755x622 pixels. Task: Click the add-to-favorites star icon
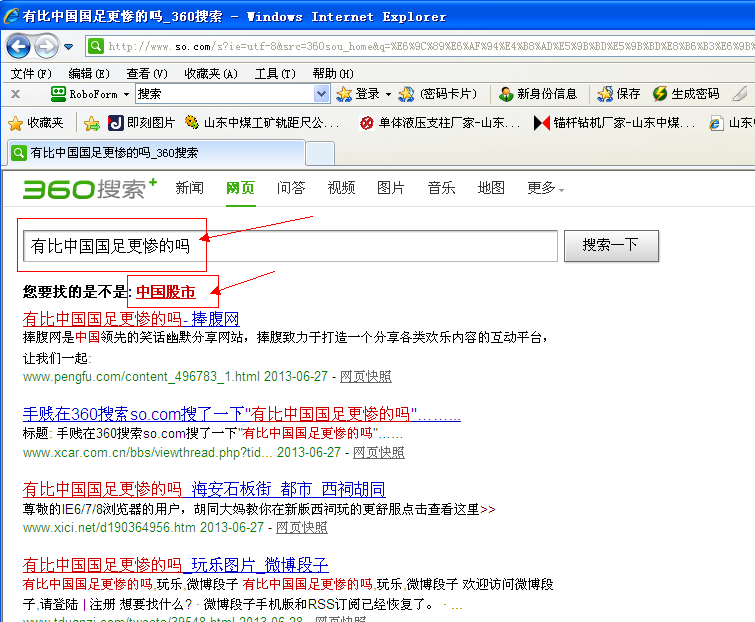[91, 124]
